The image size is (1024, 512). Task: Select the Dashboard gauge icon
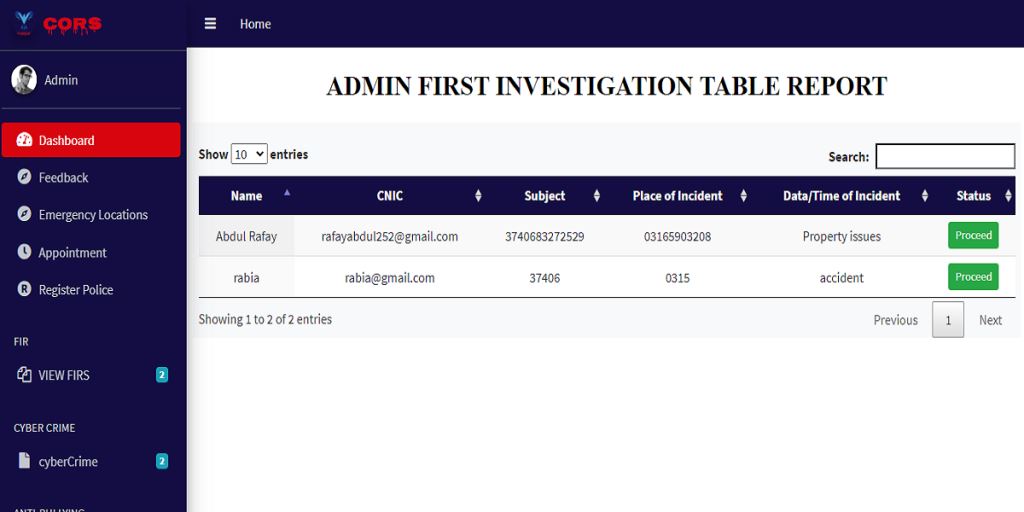coord(24,140)
